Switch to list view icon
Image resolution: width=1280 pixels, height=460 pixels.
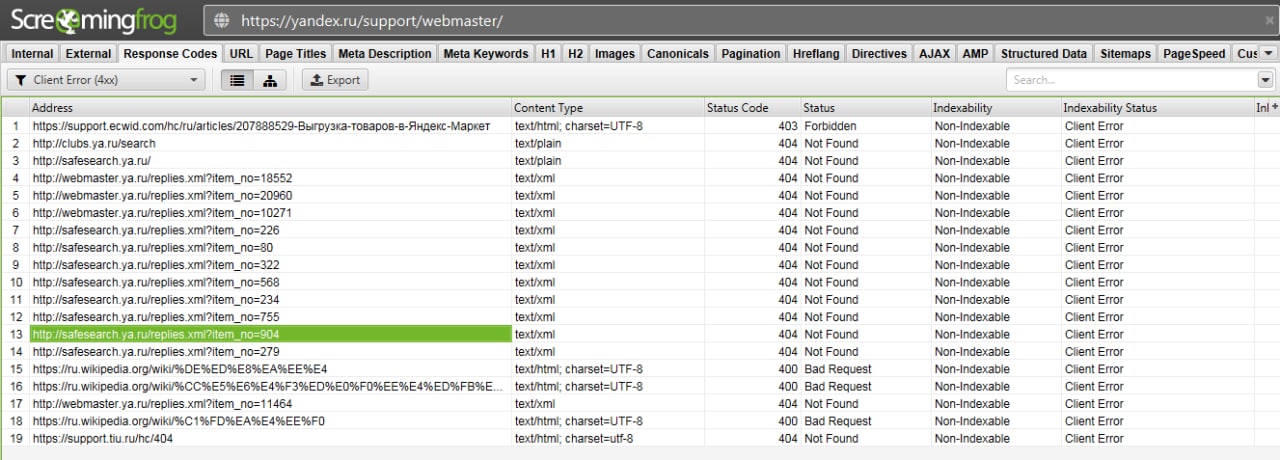(237, 80)
